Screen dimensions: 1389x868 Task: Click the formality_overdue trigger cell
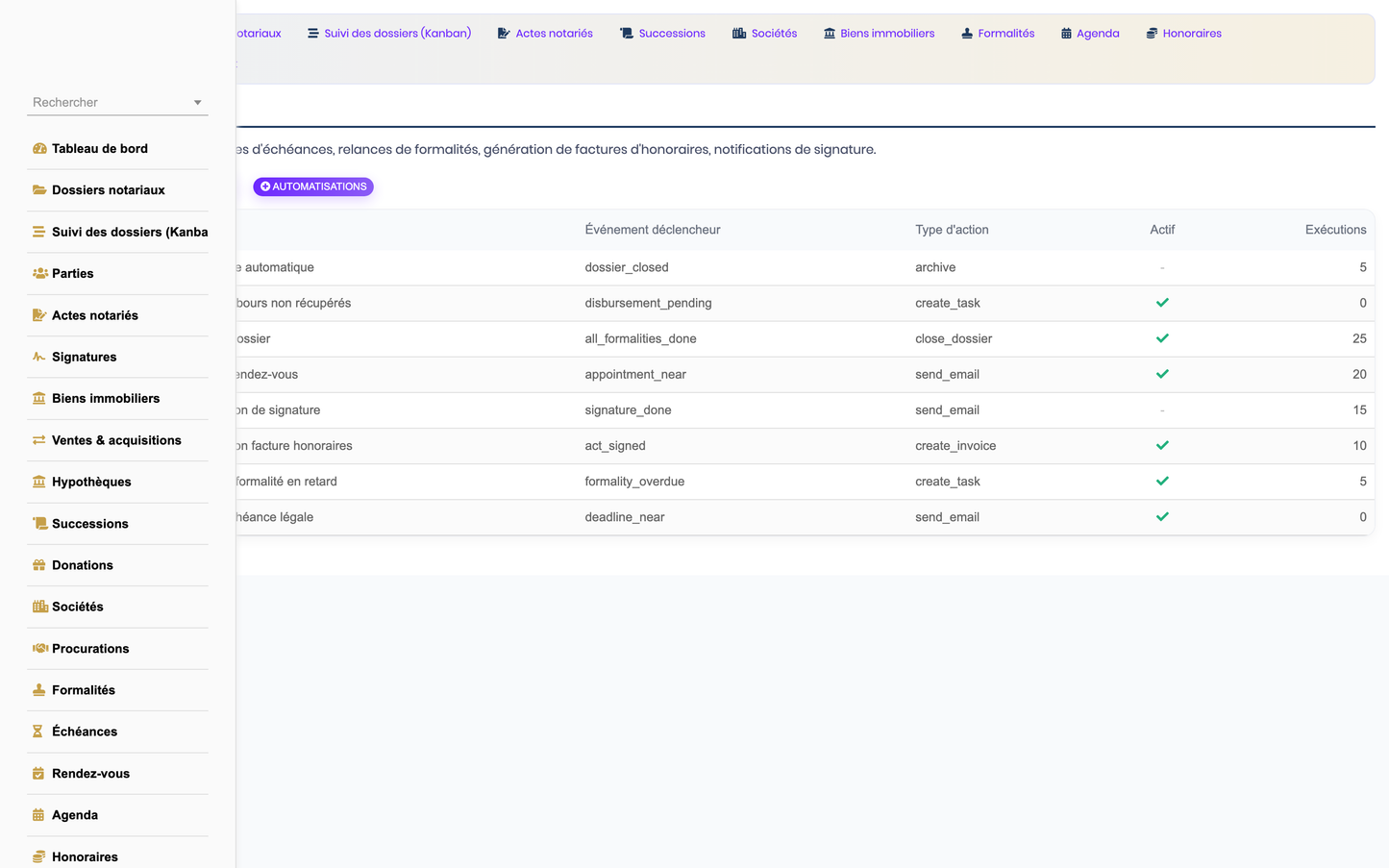634,482
